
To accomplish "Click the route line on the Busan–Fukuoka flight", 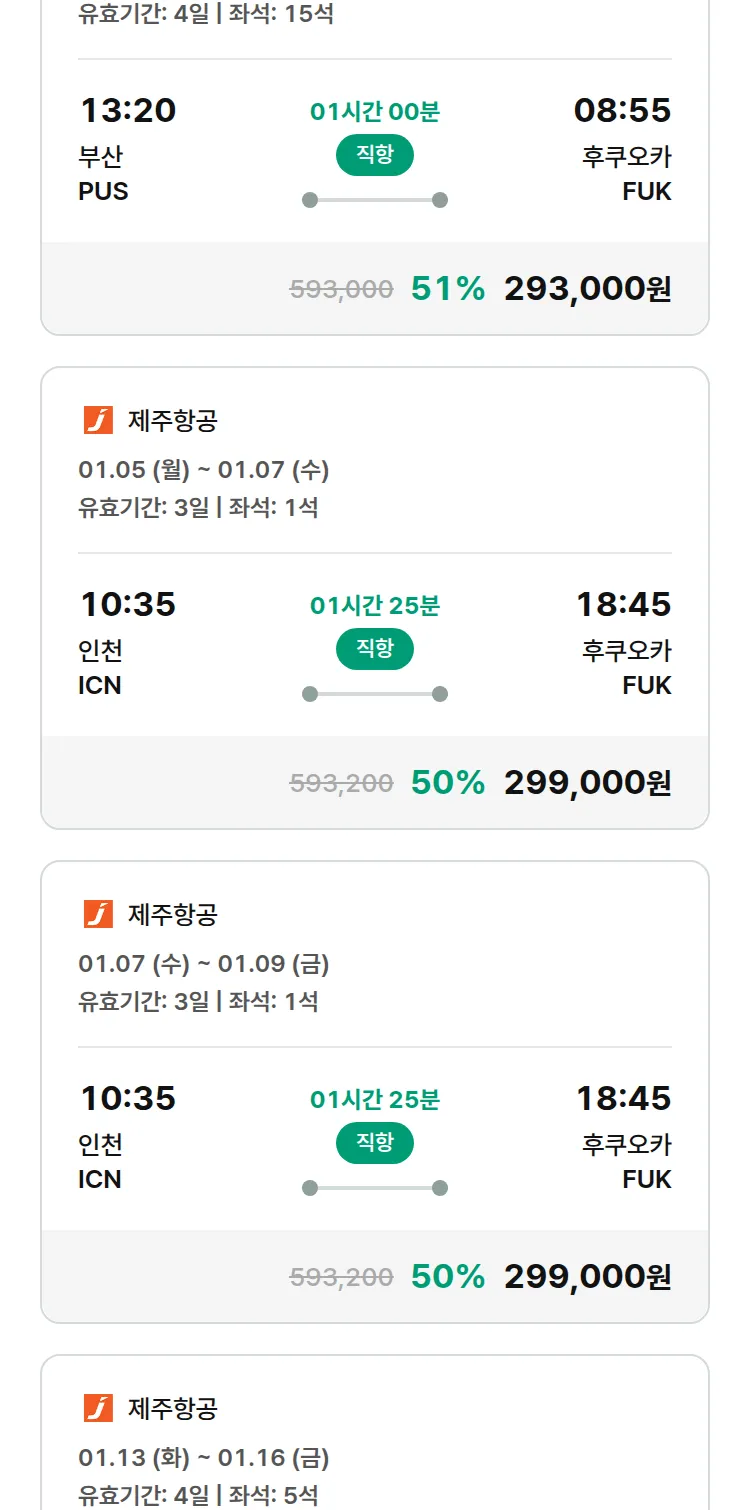I will (x=375, y=200).
